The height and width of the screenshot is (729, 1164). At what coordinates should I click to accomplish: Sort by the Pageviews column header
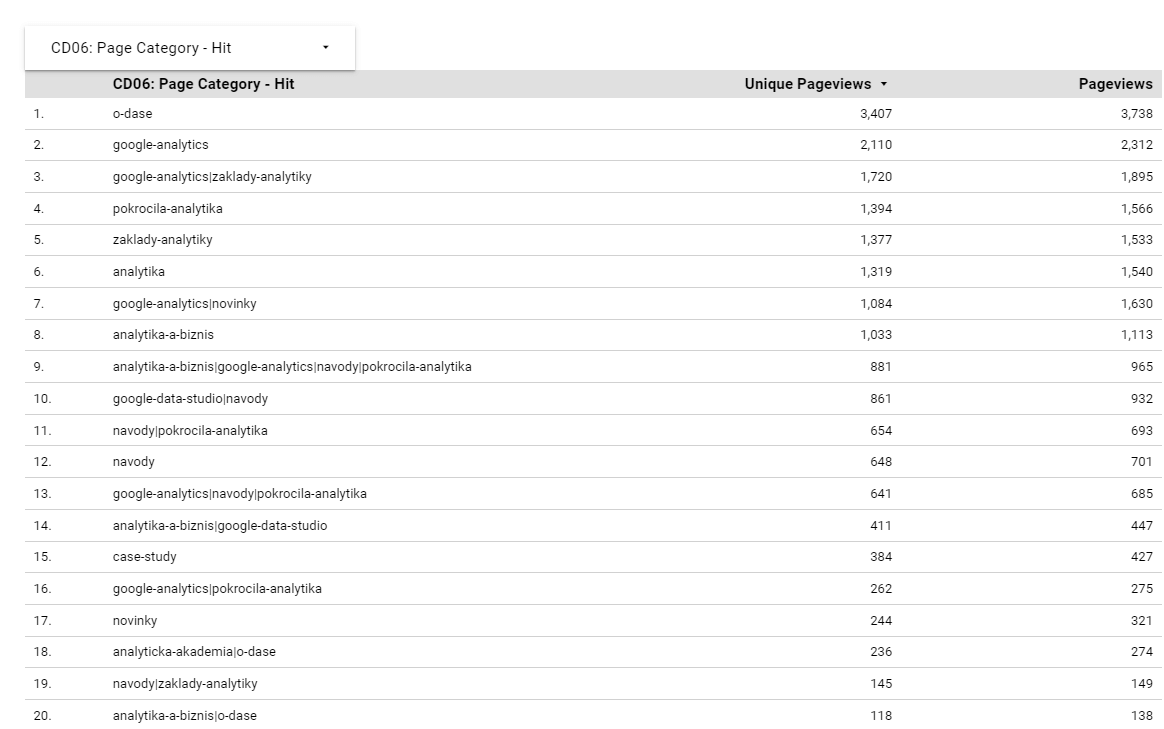click(1115, 84)
